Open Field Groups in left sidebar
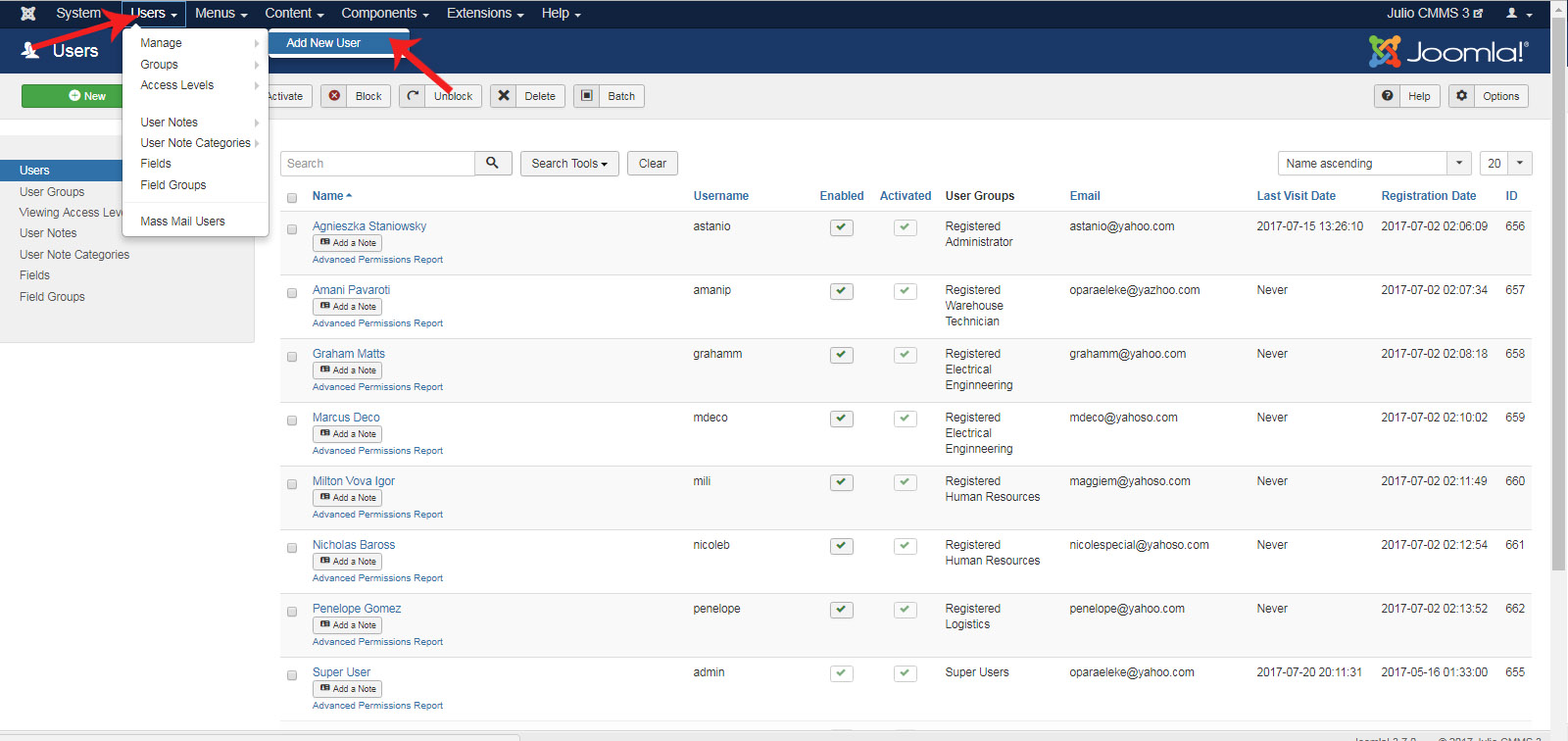The image size is (1568, 741). coord(52,297)
